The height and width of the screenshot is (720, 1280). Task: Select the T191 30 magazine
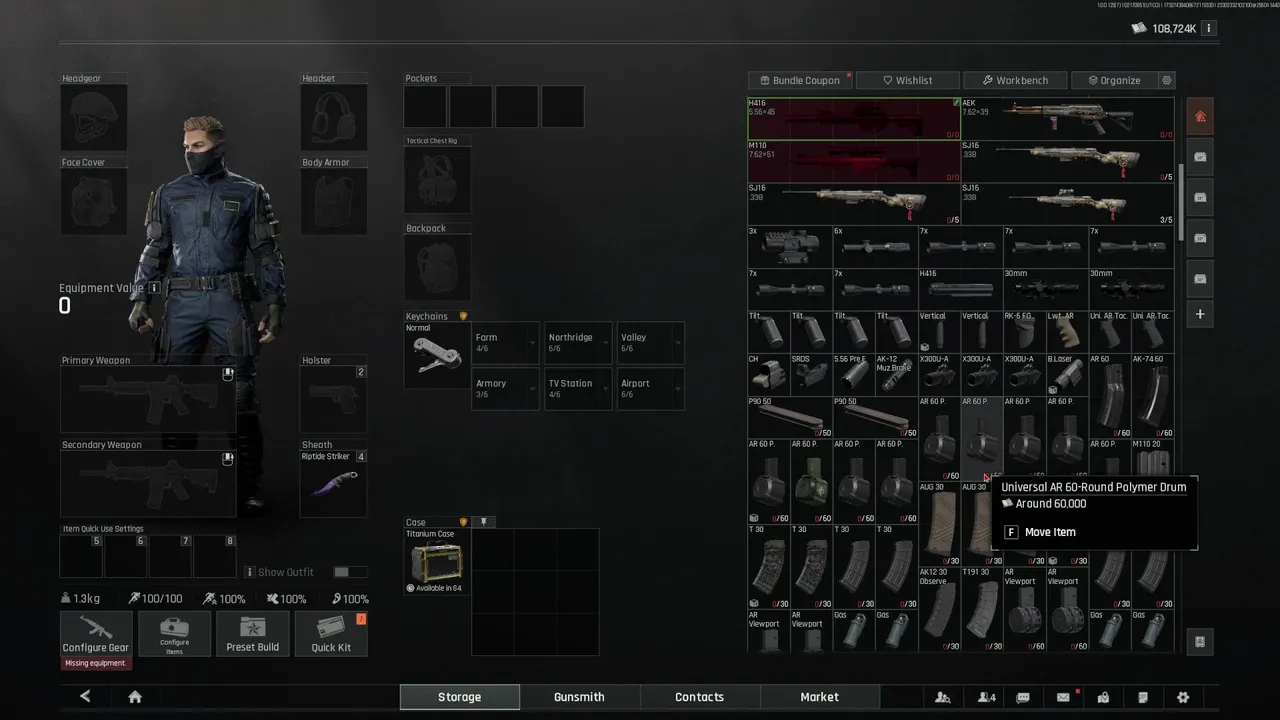point(982,609)
